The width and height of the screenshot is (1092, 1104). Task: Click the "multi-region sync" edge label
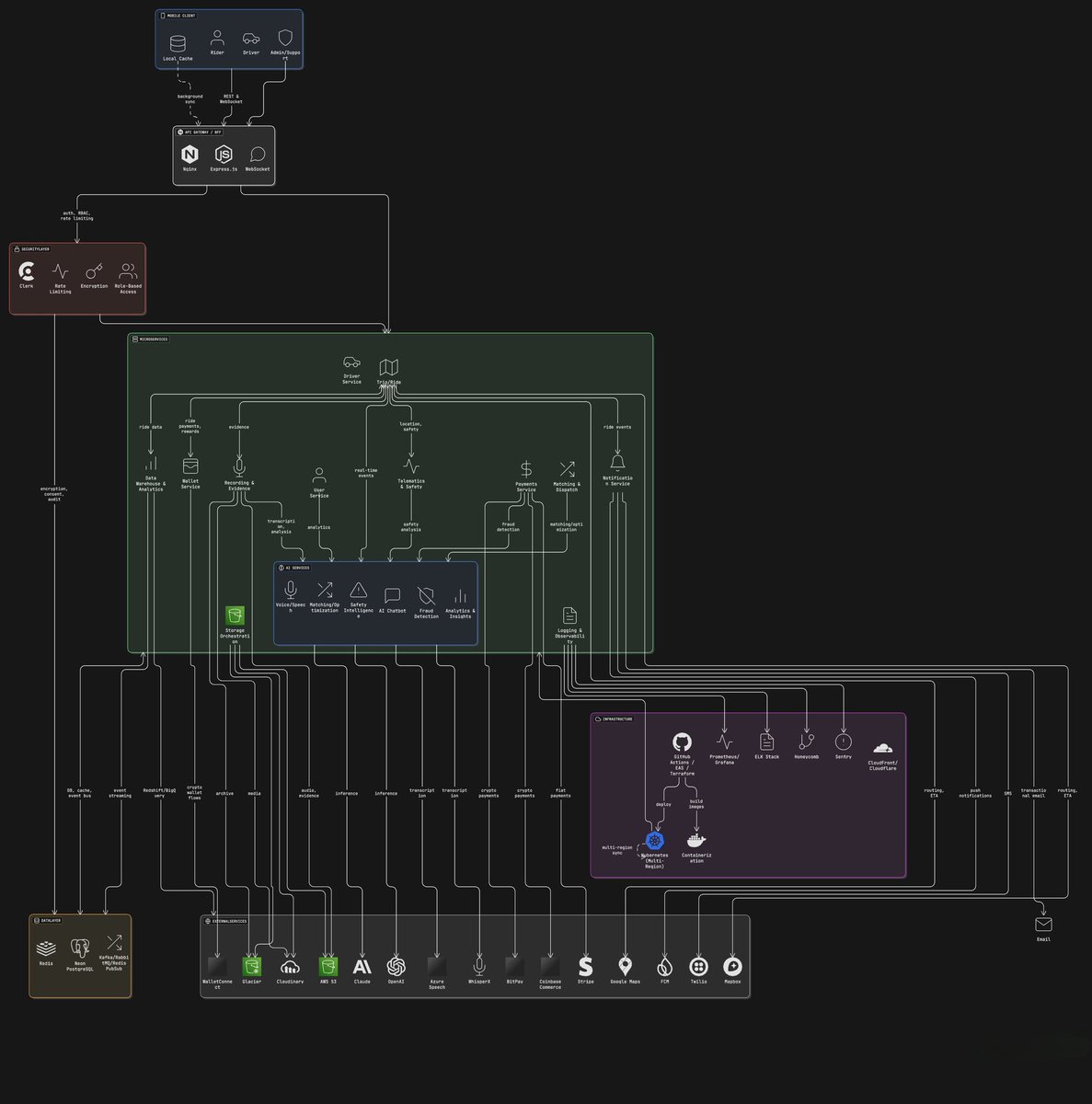tap(617, 851)
